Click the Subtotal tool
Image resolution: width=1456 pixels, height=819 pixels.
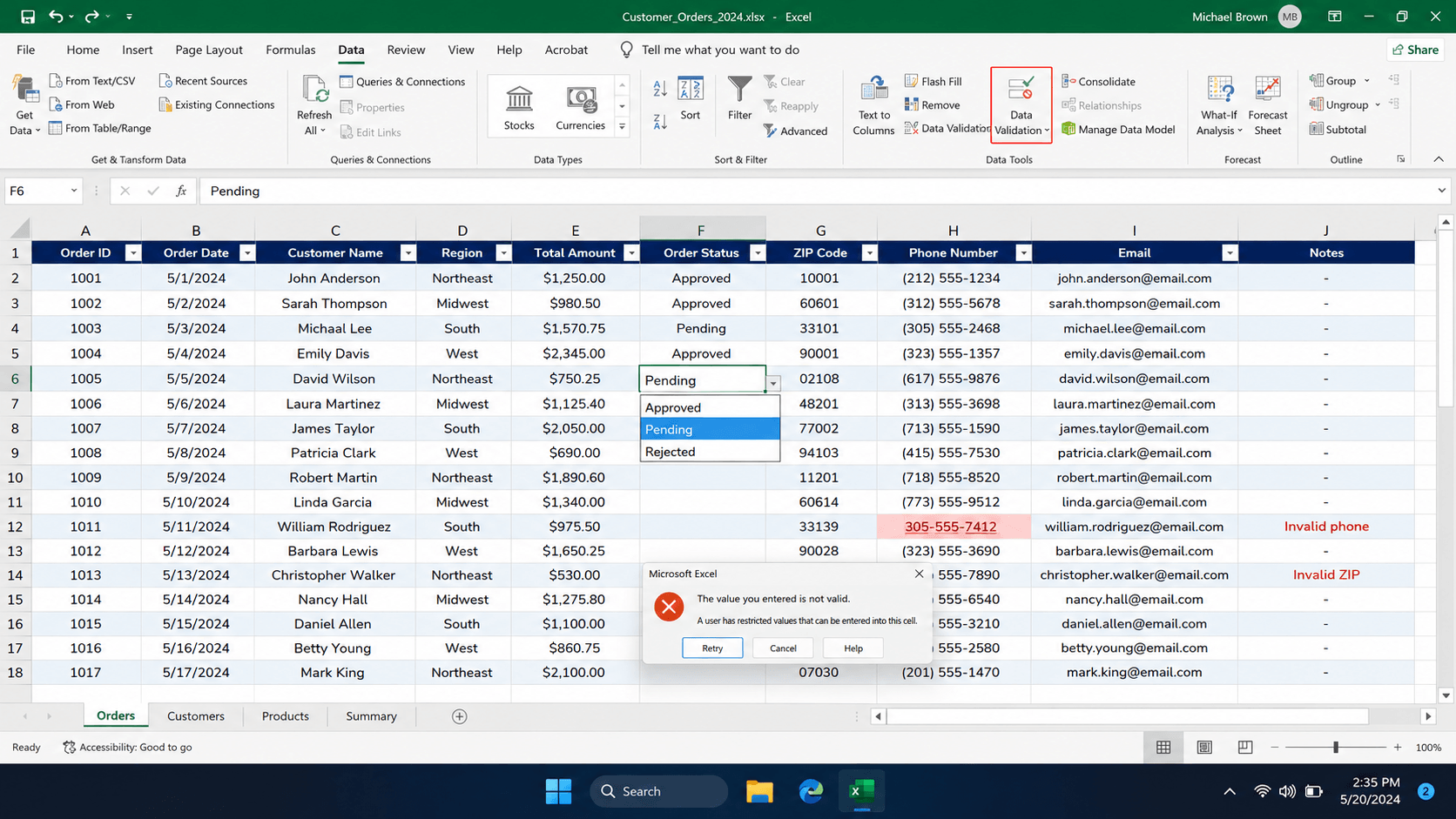click(1338, 130)
